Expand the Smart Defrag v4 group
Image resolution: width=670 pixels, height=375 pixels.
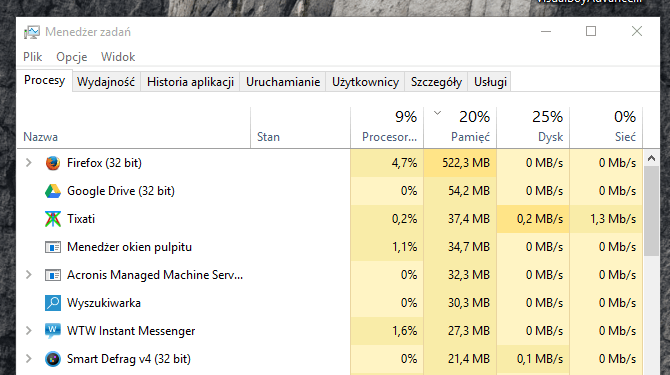pos(29,359)
